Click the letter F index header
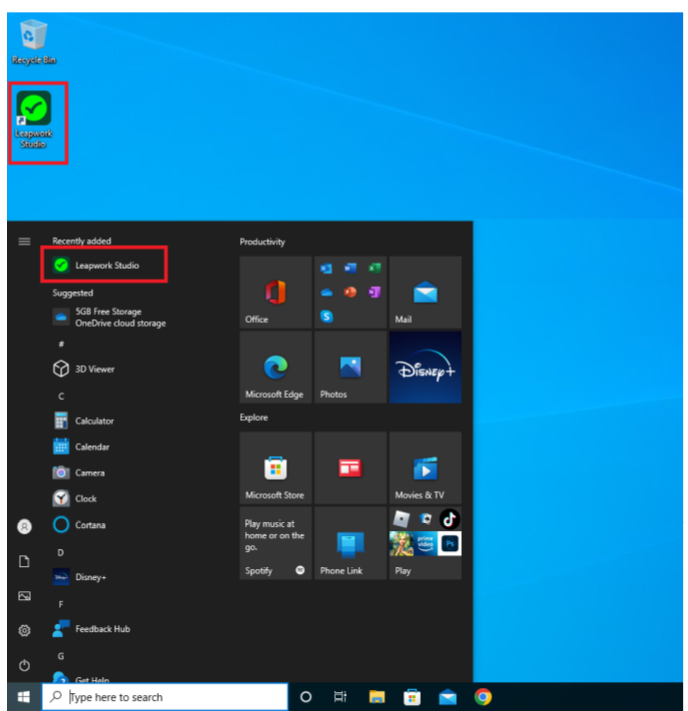 click(61, 604)
